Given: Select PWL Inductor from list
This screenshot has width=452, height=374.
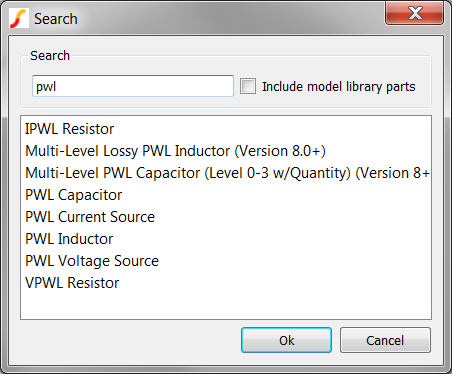Looking at the screenshot, I should (226, 239).
